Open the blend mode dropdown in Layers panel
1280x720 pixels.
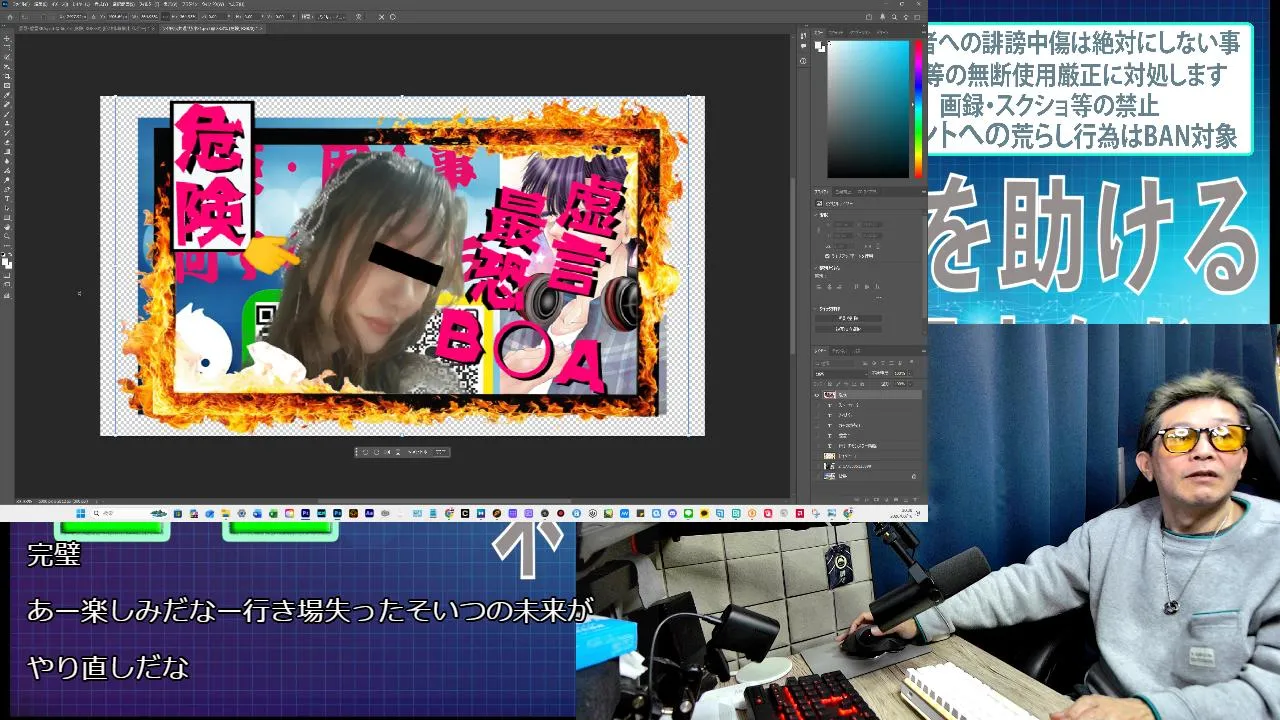click(x=840, y=373)
